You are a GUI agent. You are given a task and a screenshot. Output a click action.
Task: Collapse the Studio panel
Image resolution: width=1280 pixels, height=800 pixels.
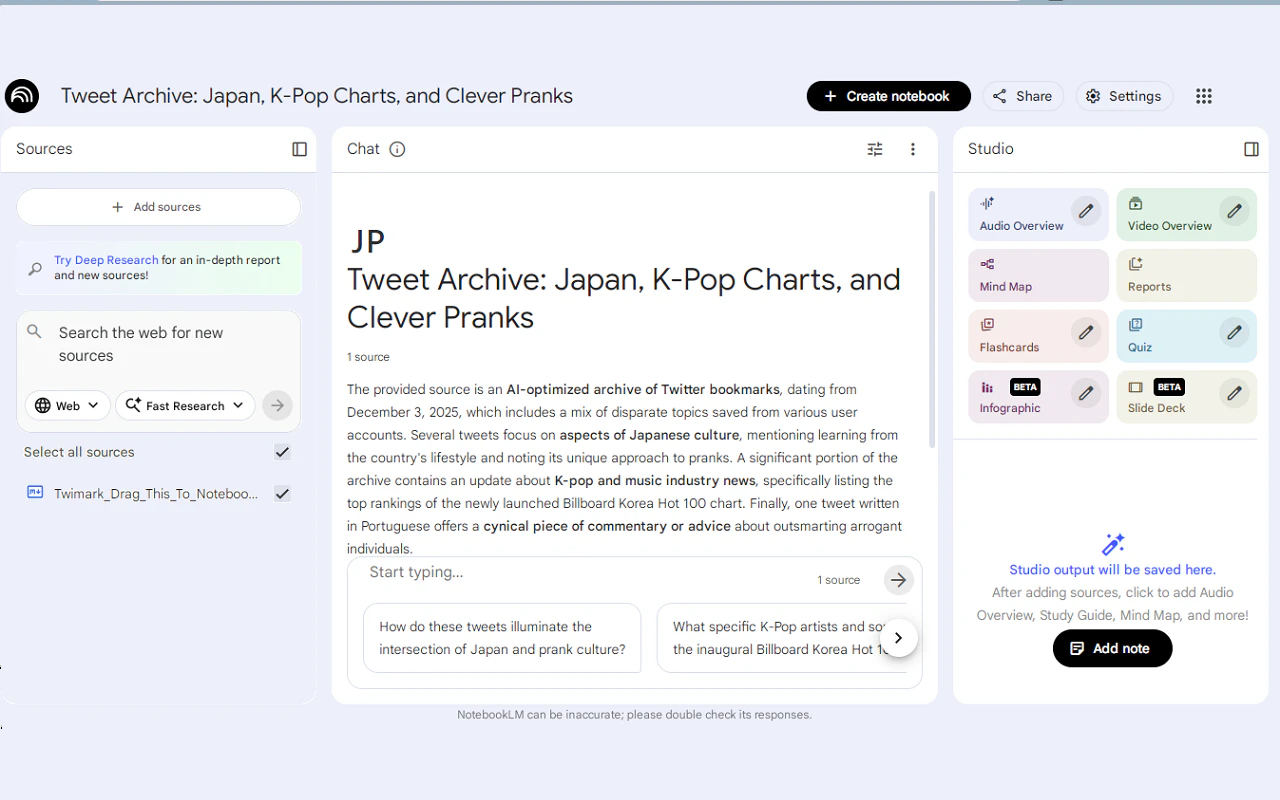click(1251, 149)
